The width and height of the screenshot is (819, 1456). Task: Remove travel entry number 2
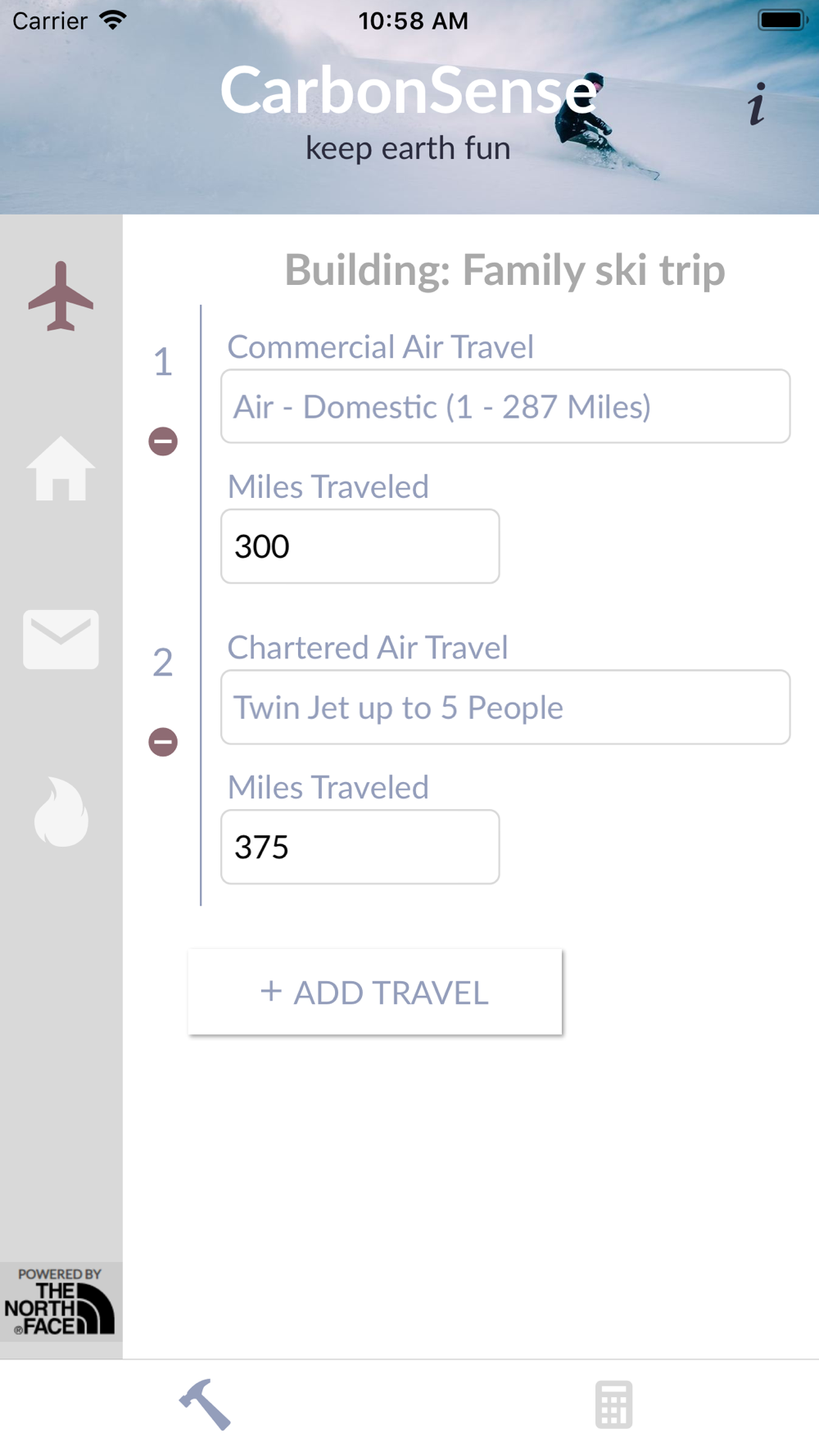(163, 742)
